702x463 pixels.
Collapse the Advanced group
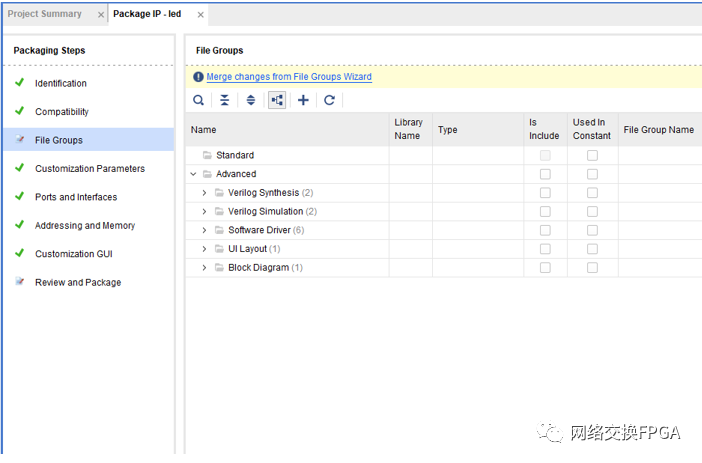[x=193, y=174]
